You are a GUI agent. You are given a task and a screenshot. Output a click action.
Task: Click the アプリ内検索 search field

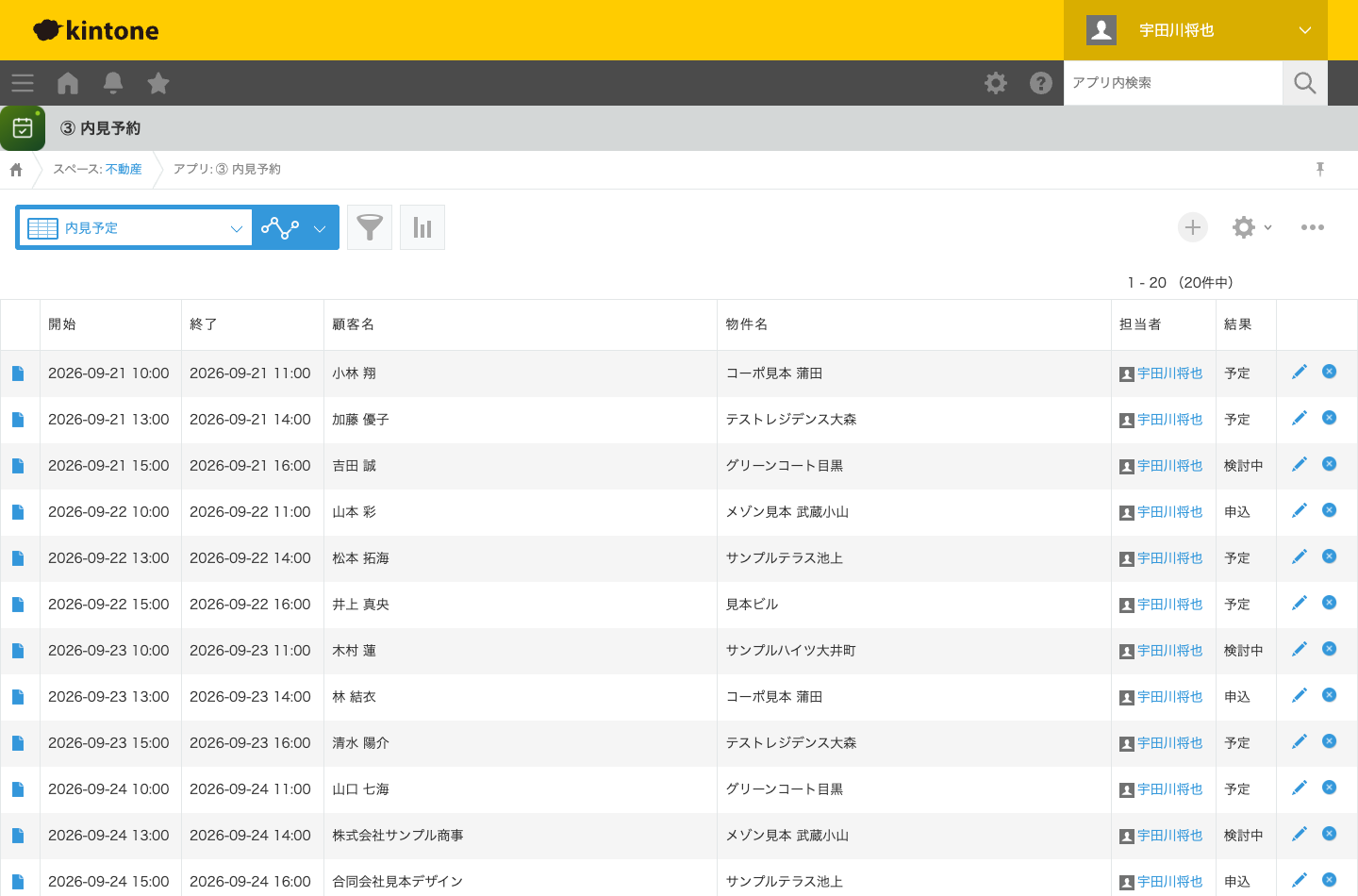[x=1173, y=83]
